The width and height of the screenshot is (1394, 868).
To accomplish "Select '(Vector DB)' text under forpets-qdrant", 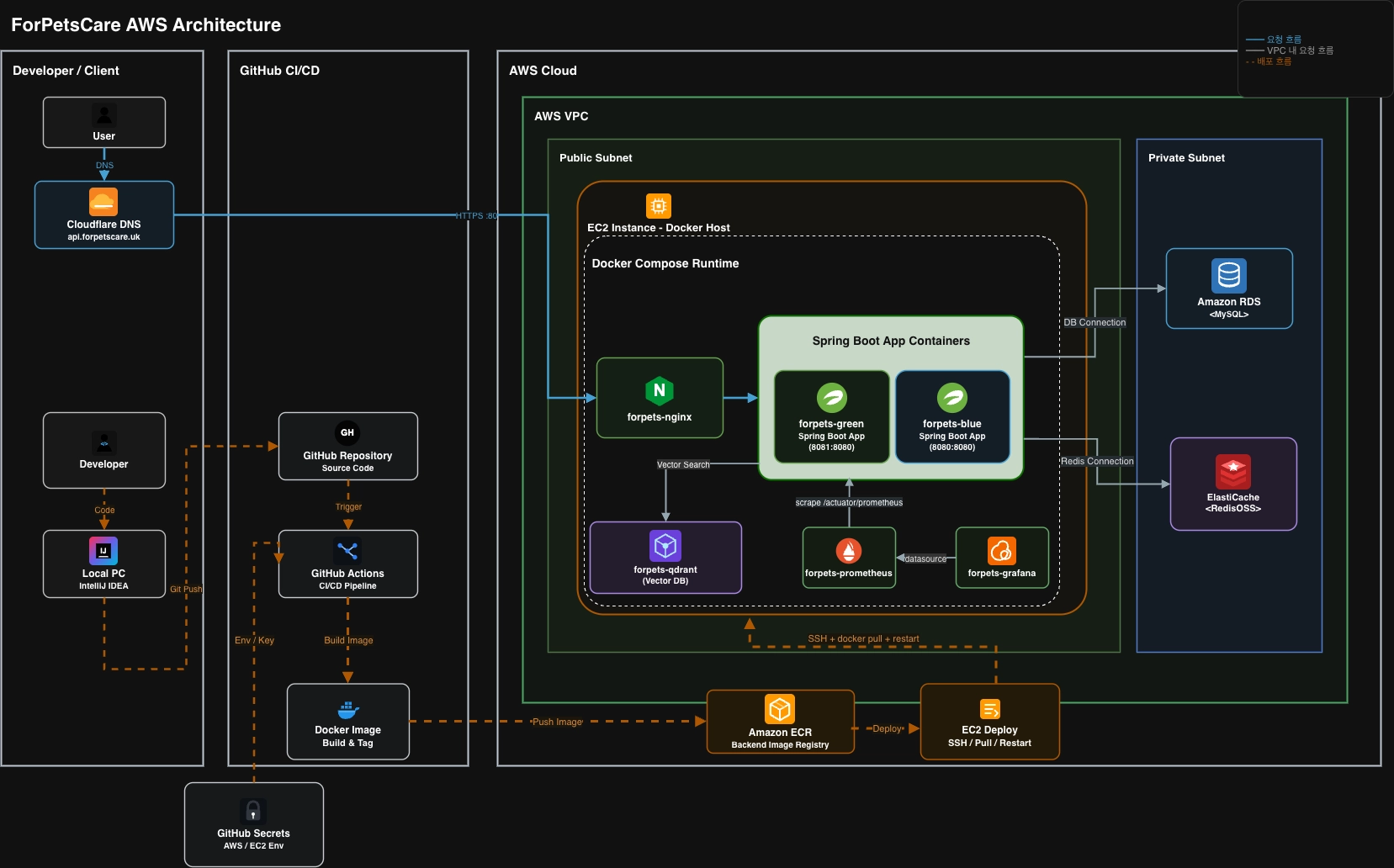I will pos(665,581).
